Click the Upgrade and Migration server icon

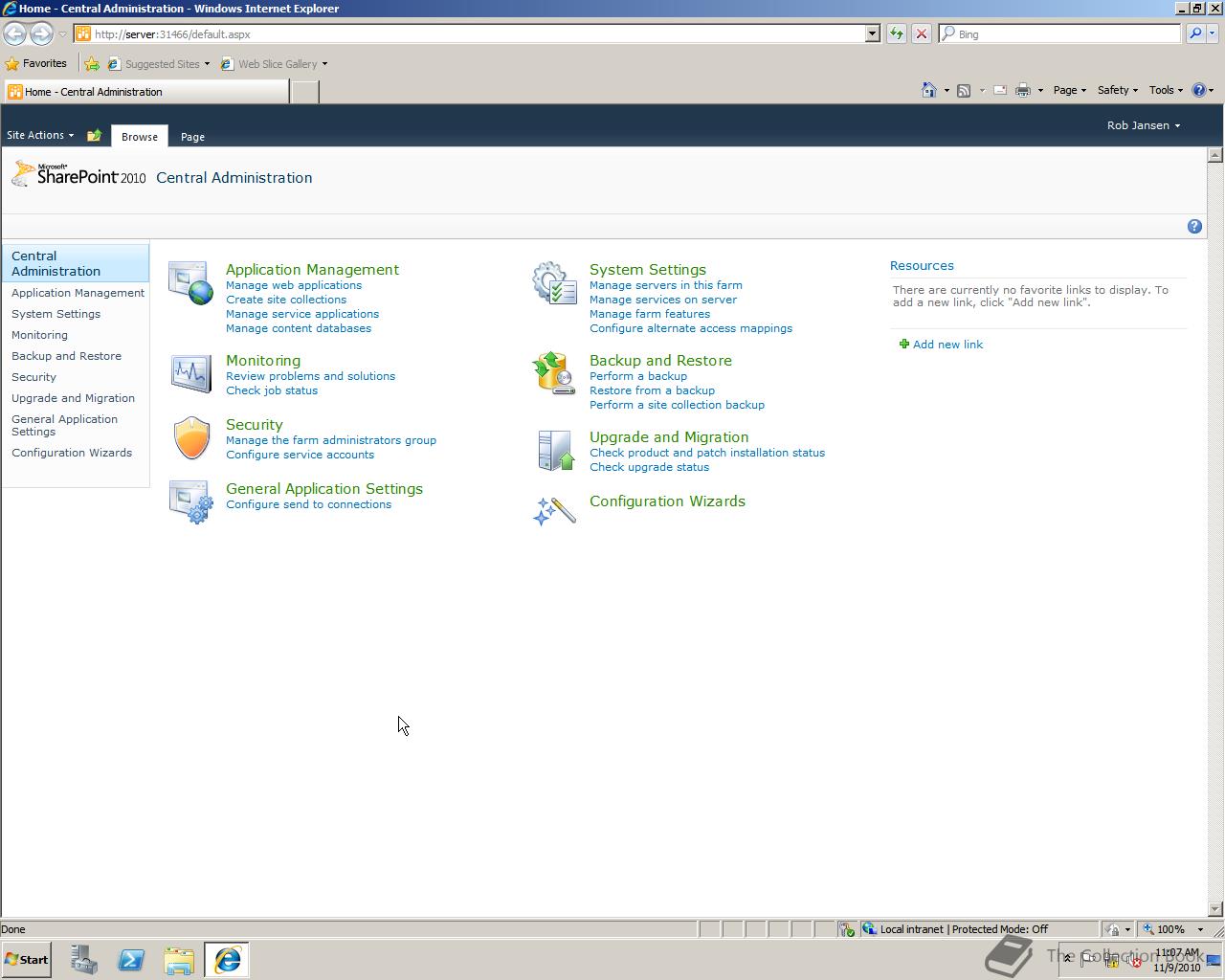tap(554, 450)
